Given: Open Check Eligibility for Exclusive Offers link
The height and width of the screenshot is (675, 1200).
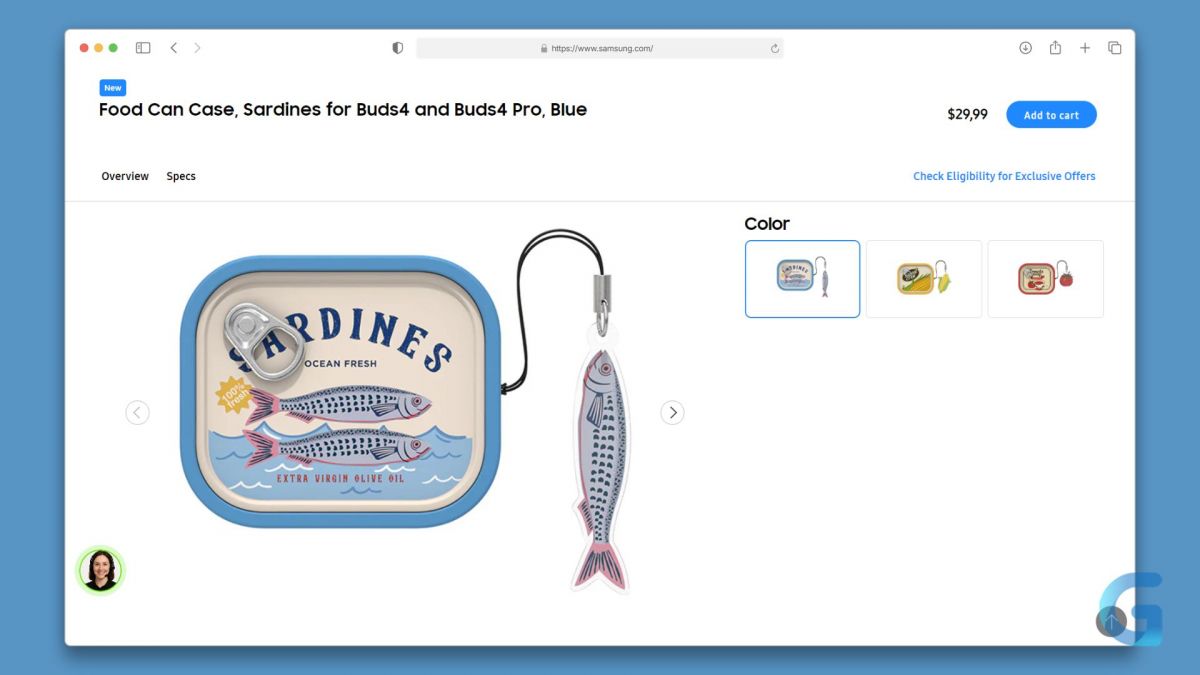Looking at the screenshot, I should [1004, 176].
